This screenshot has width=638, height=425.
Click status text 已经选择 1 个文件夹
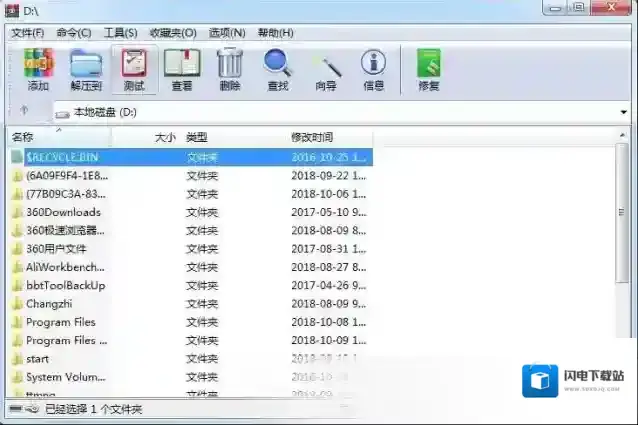(x=93, y=409)
